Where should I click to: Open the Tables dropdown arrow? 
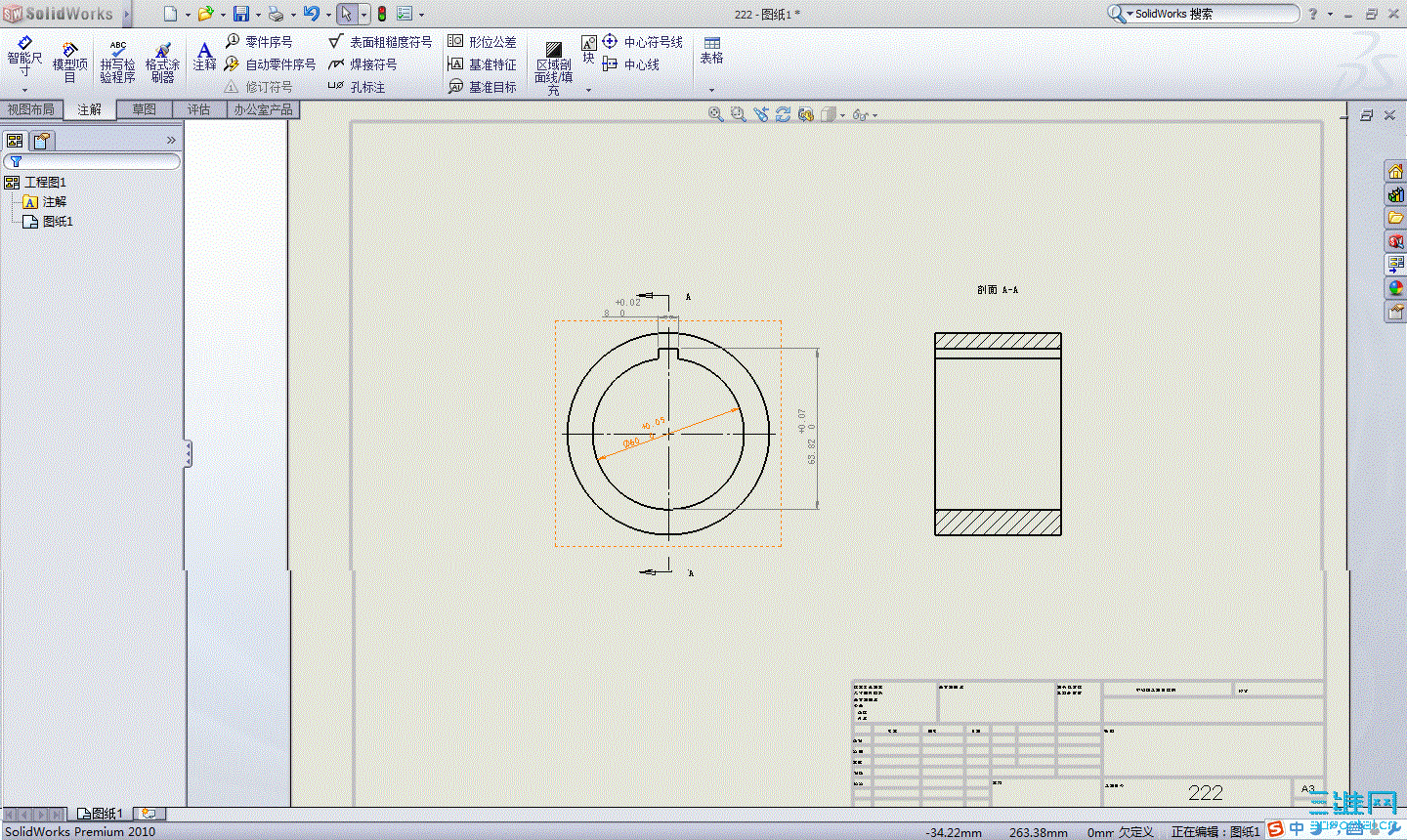pos(711,90)
